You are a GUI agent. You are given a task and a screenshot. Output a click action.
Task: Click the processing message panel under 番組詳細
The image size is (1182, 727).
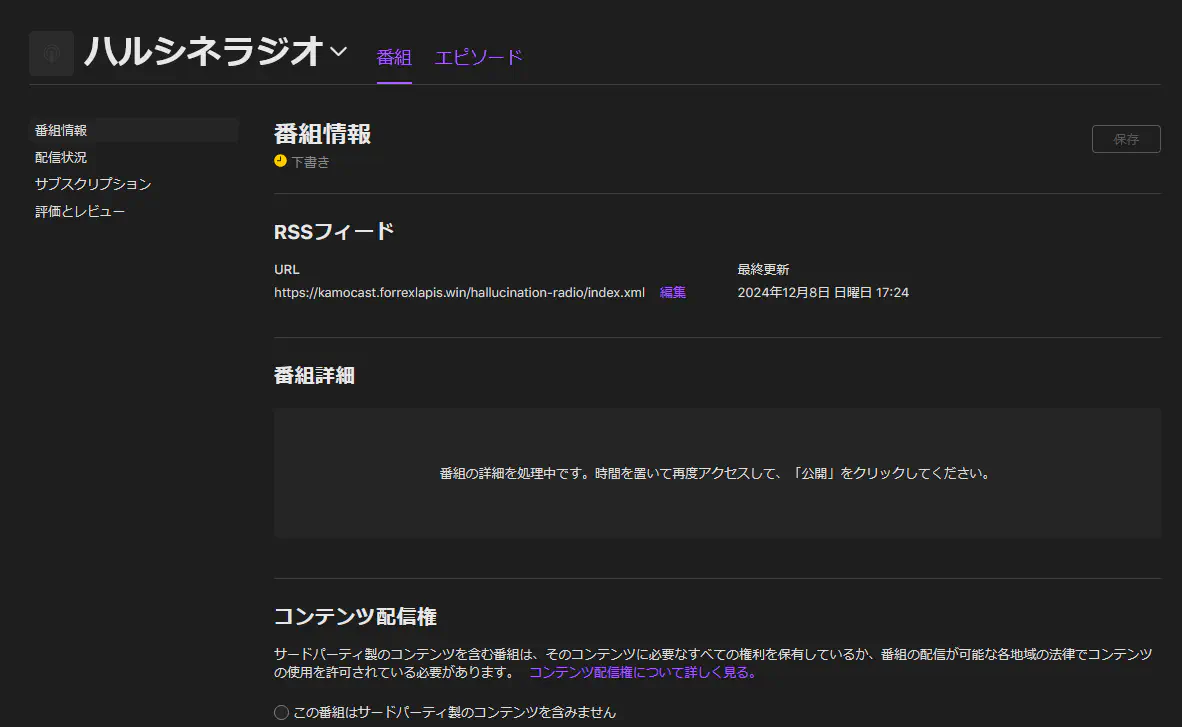pos(716,473)
